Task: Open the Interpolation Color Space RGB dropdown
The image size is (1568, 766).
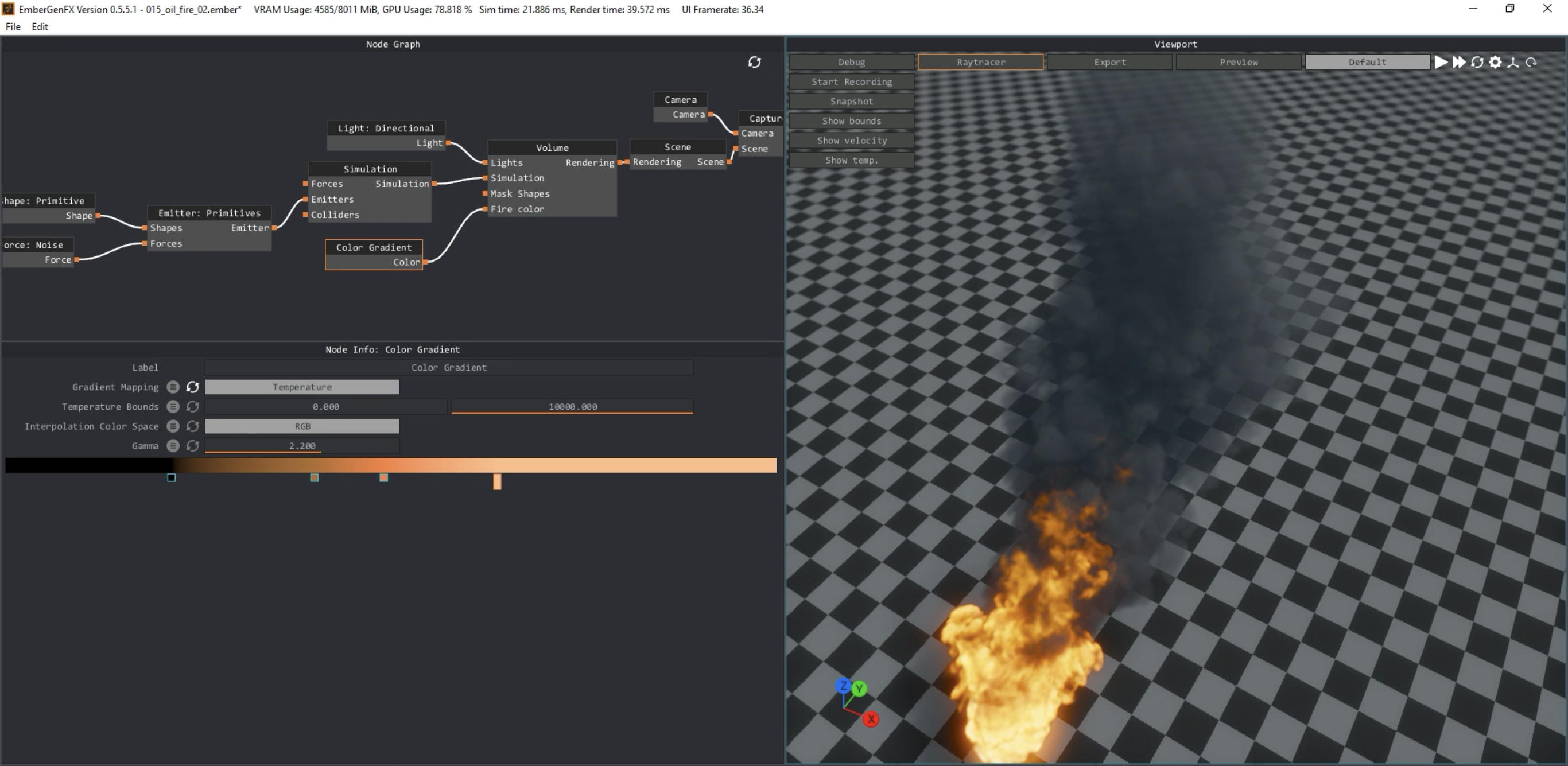Action: point(302,426)
